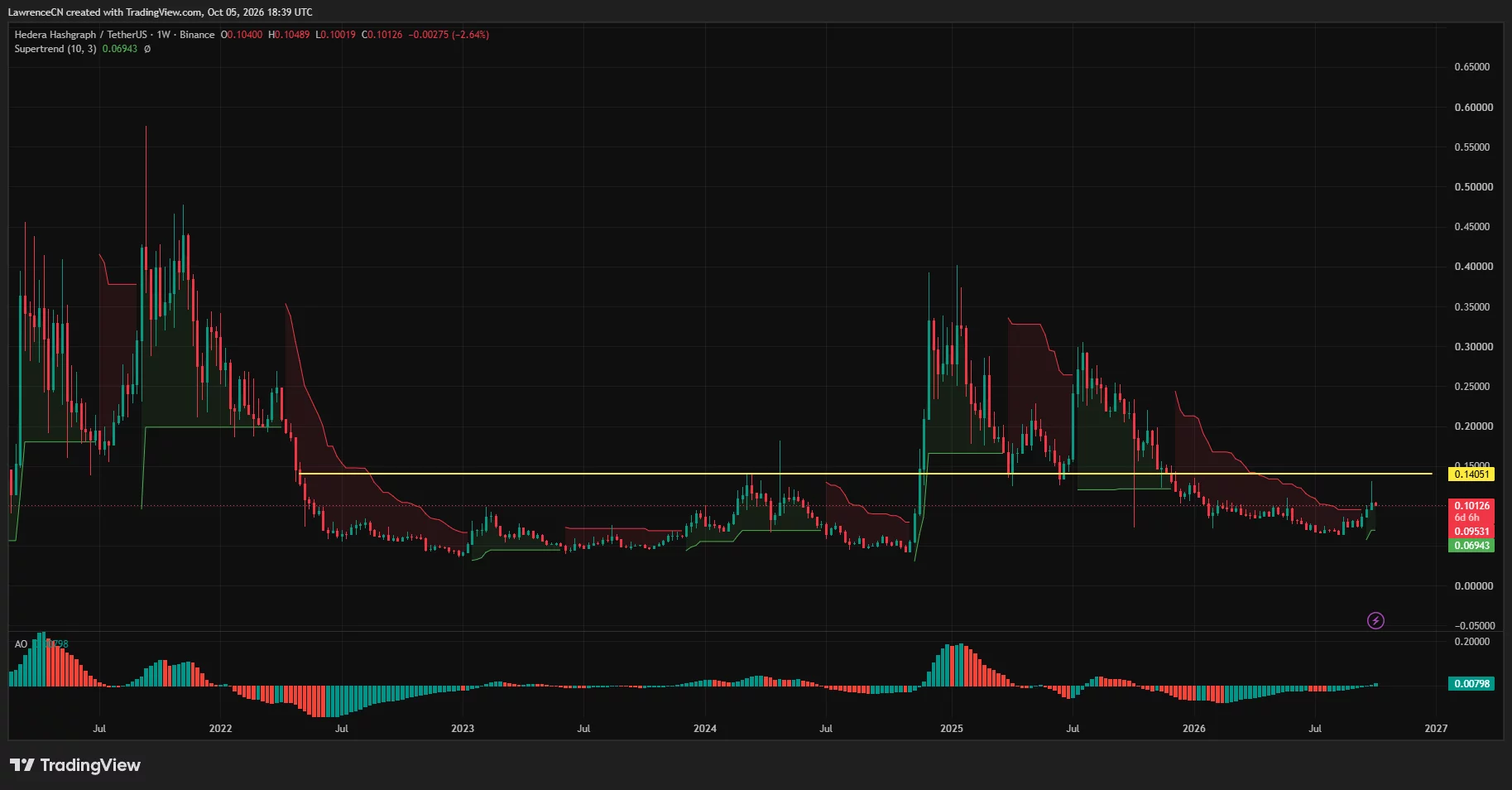This screenshot has width=1512, height=790.
Task: Click the 0.00000 price scale label
Action: [x=1474, y=586]
